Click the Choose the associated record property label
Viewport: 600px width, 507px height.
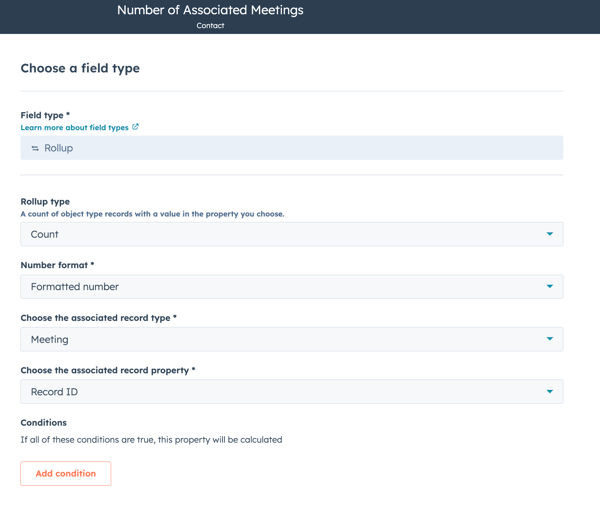[107, 370]
